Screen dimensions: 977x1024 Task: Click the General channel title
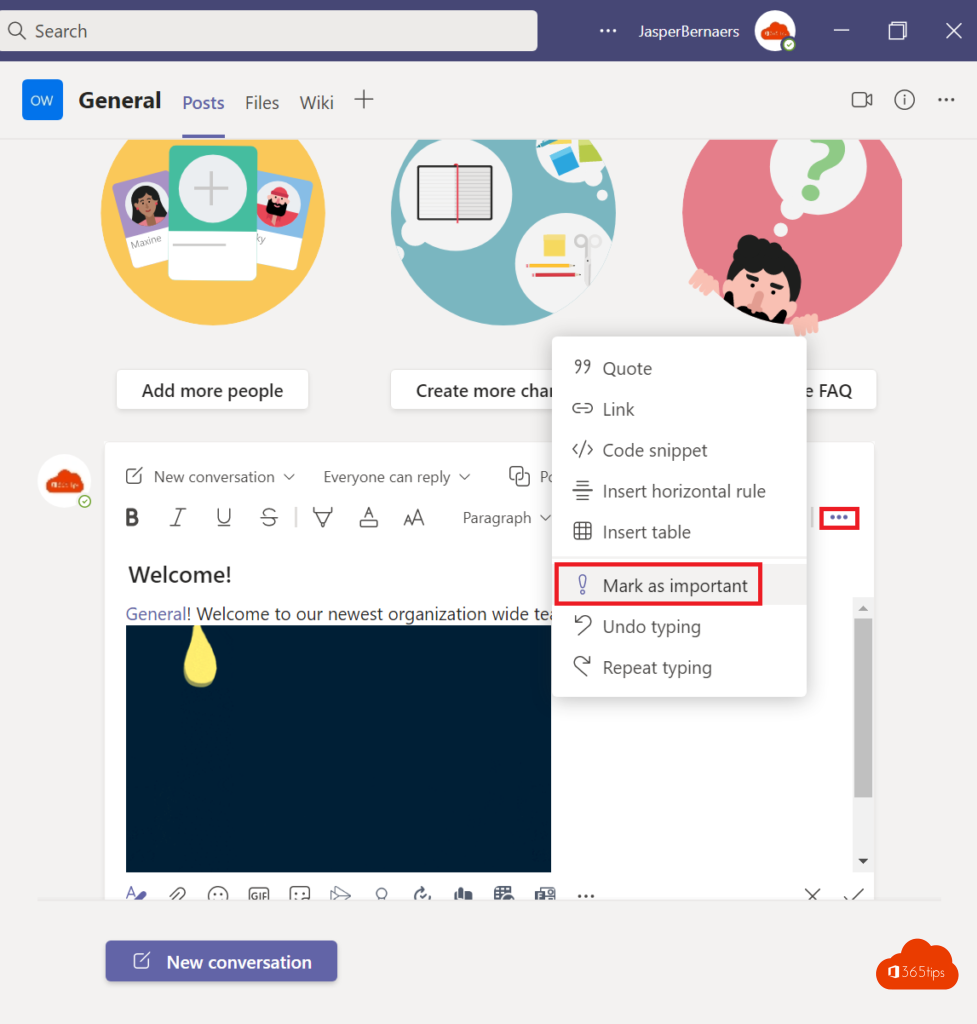[x=120, y=101]
